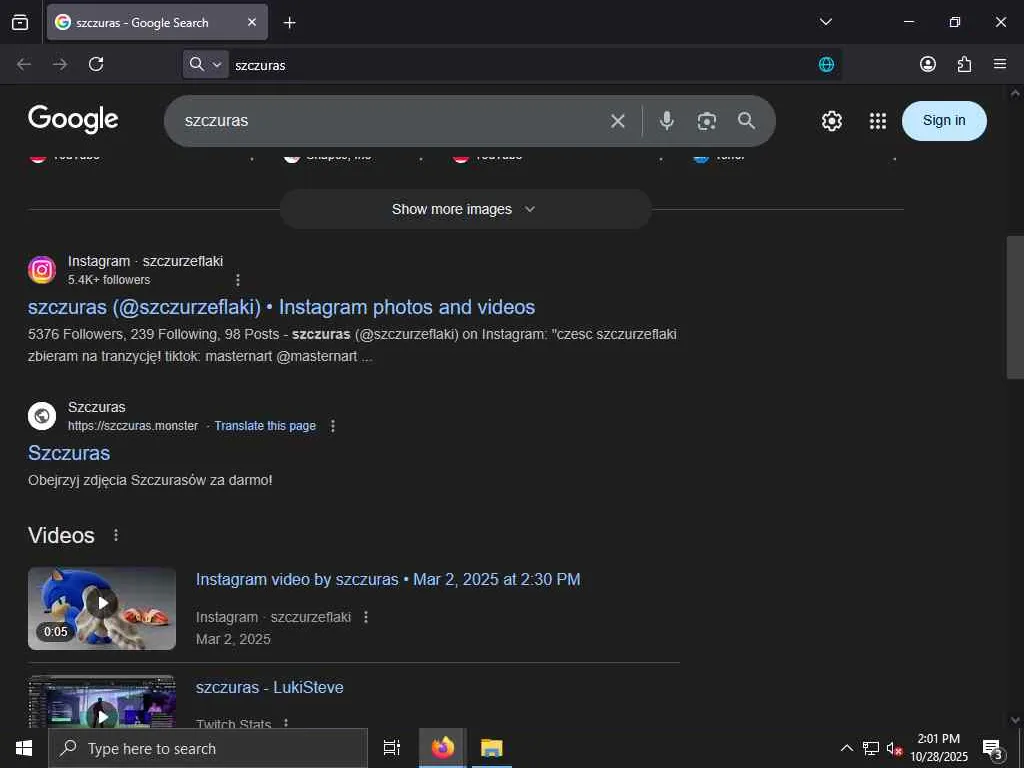The image size is (1024, 768).
Task: Click the https://szczuras.monster URL text
Action: pyautogui.click(x=133, y=426)
